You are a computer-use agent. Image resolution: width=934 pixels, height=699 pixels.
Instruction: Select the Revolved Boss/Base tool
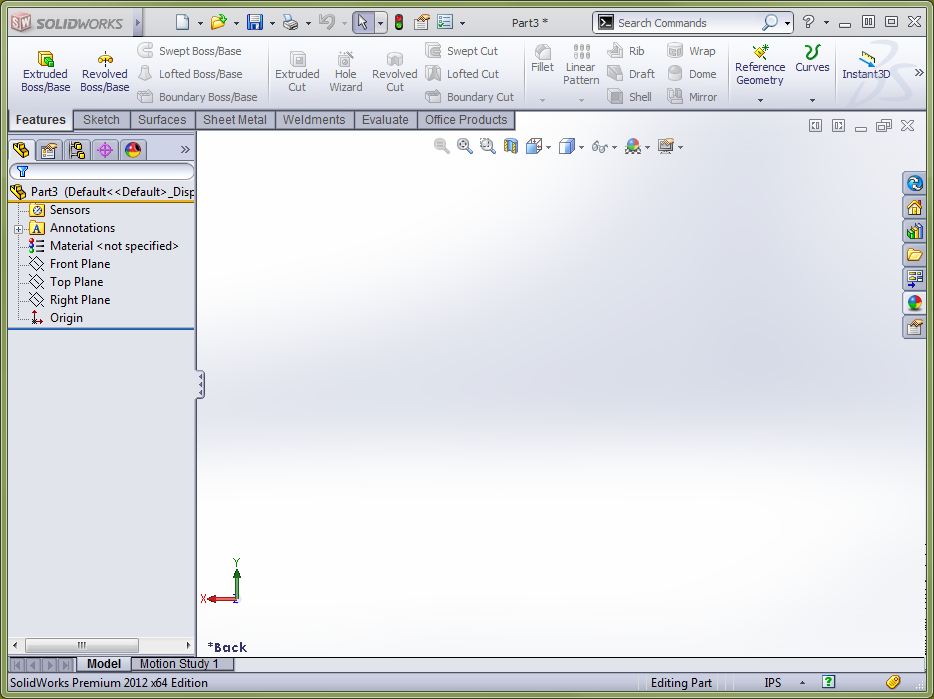(x=105, y=72)
